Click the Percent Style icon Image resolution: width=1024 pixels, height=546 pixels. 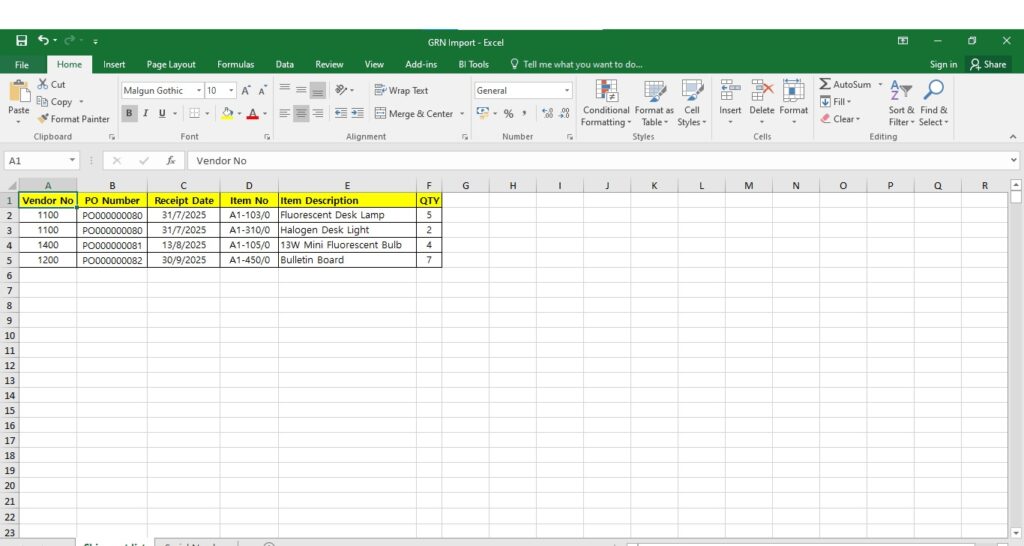click(x=508, y=114)
